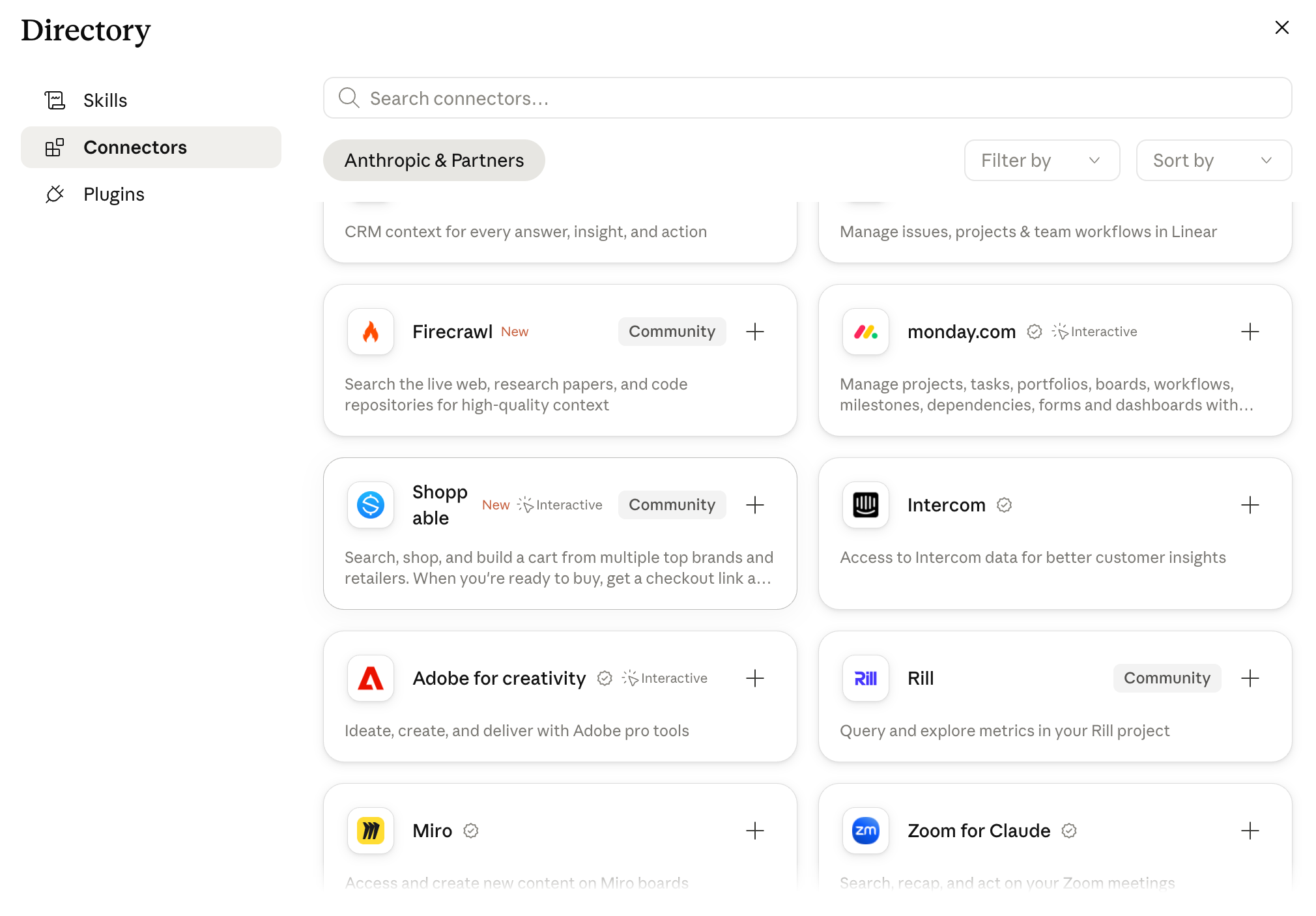Add the monday.com connector via plus icon
This screenshot has width=1316, height=916.
[1250, 332]
